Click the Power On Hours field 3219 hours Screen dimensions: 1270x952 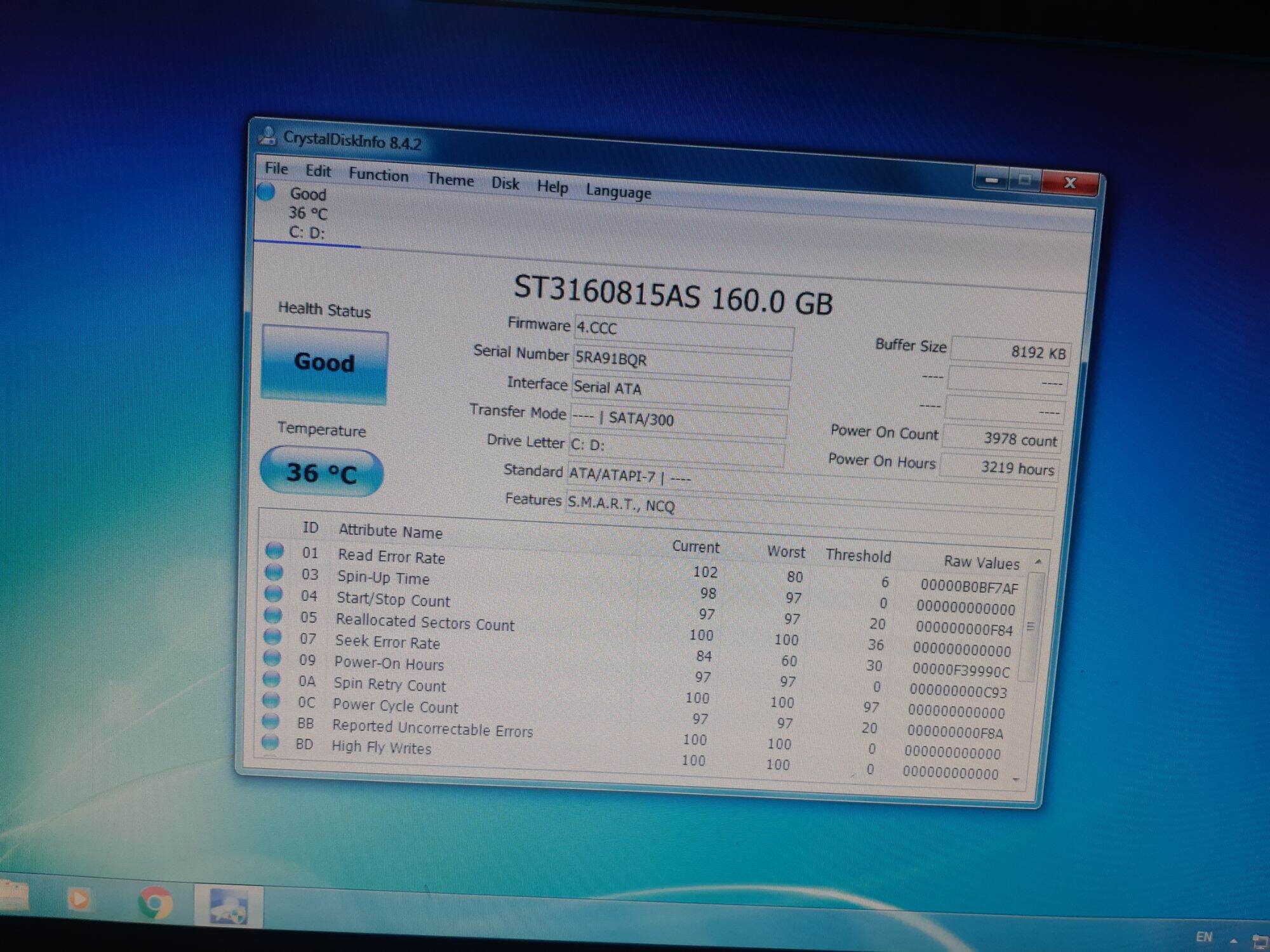999,468
